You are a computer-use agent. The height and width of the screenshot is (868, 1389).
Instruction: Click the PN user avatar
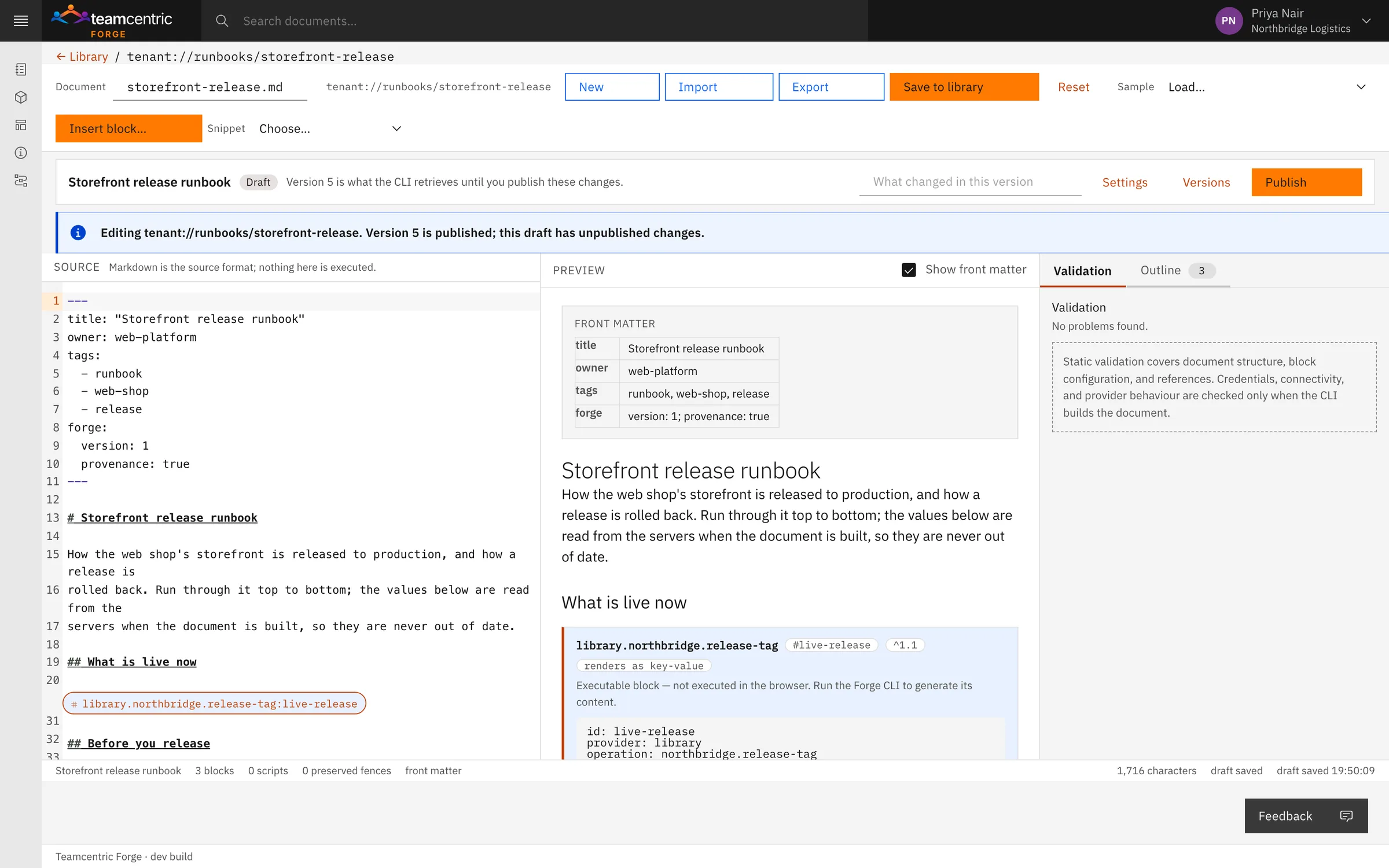tap(1228, 21)
